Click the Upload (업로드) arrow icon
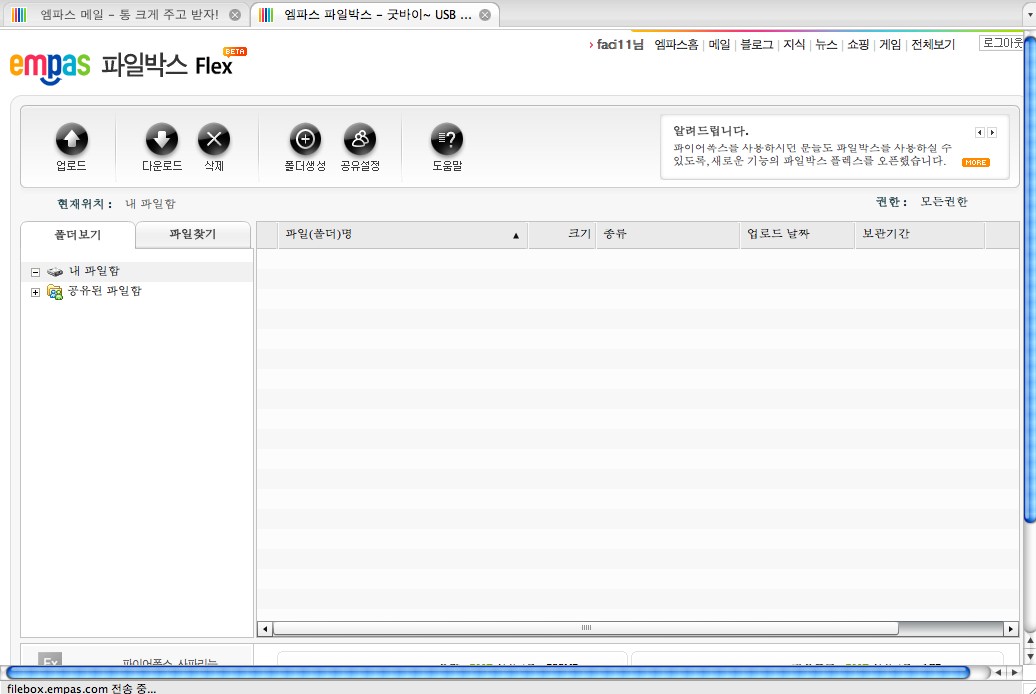1036x694 pixels. 71,139
